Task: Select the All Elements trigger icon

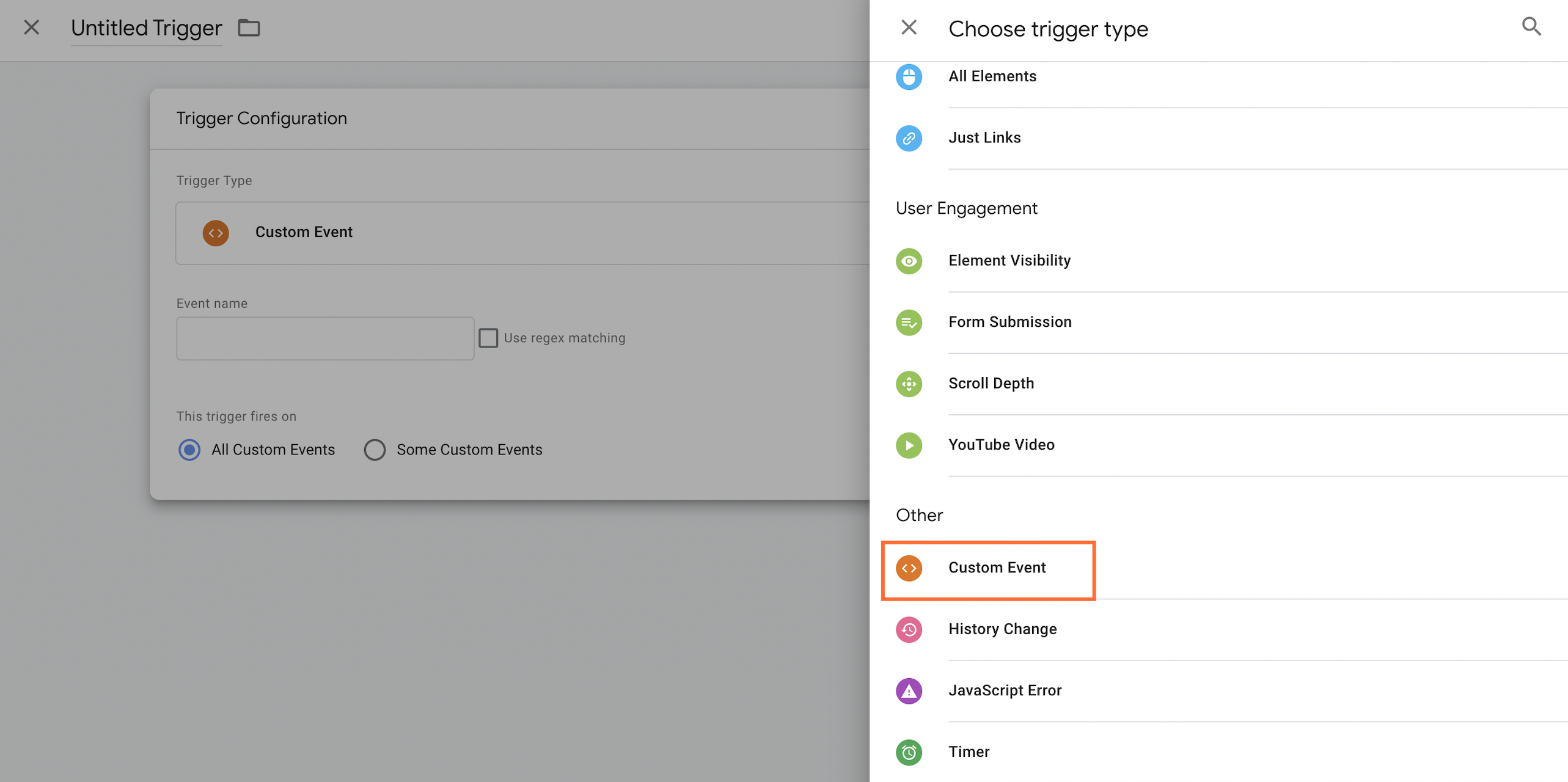Action: pyautogui.click(x=909, y=77)
